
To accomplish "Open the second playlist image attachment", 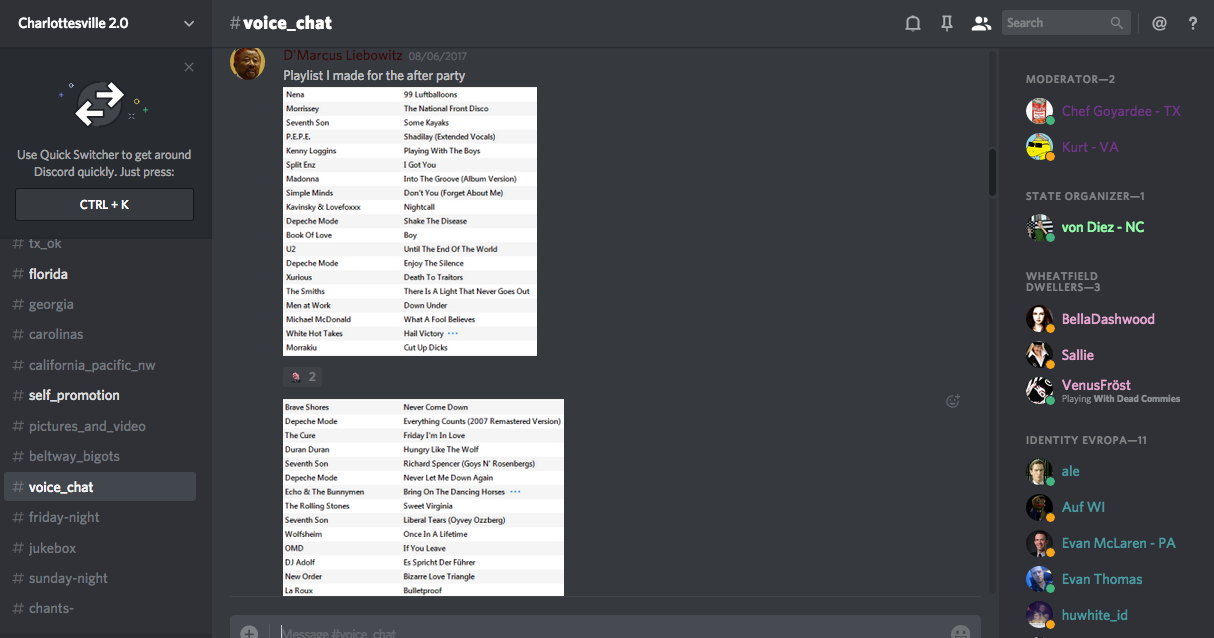I will (423, 497).
